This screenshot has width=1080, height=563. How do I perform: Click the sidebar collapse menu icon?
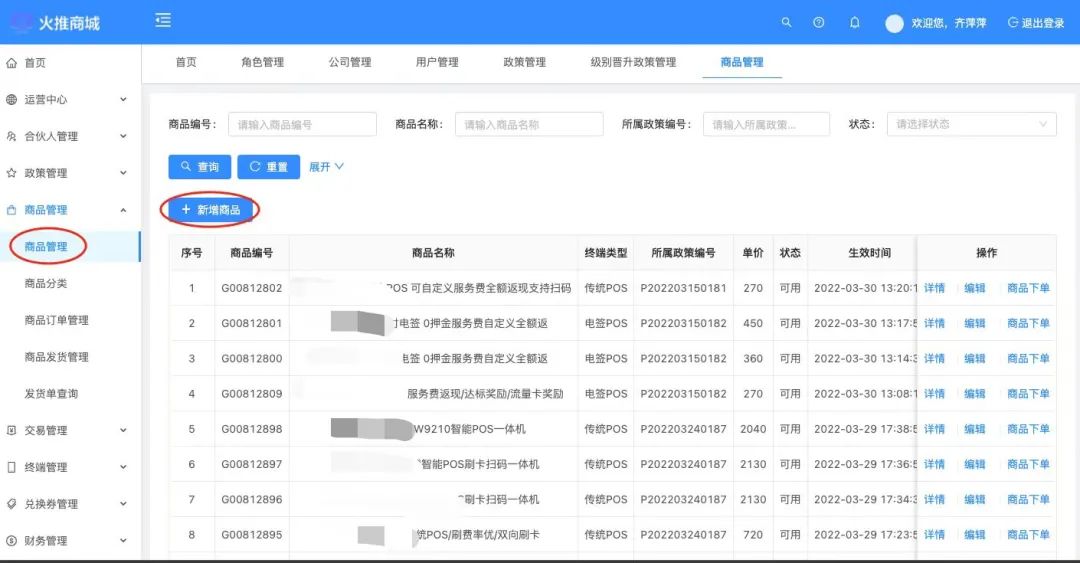(x=163, y=21)
